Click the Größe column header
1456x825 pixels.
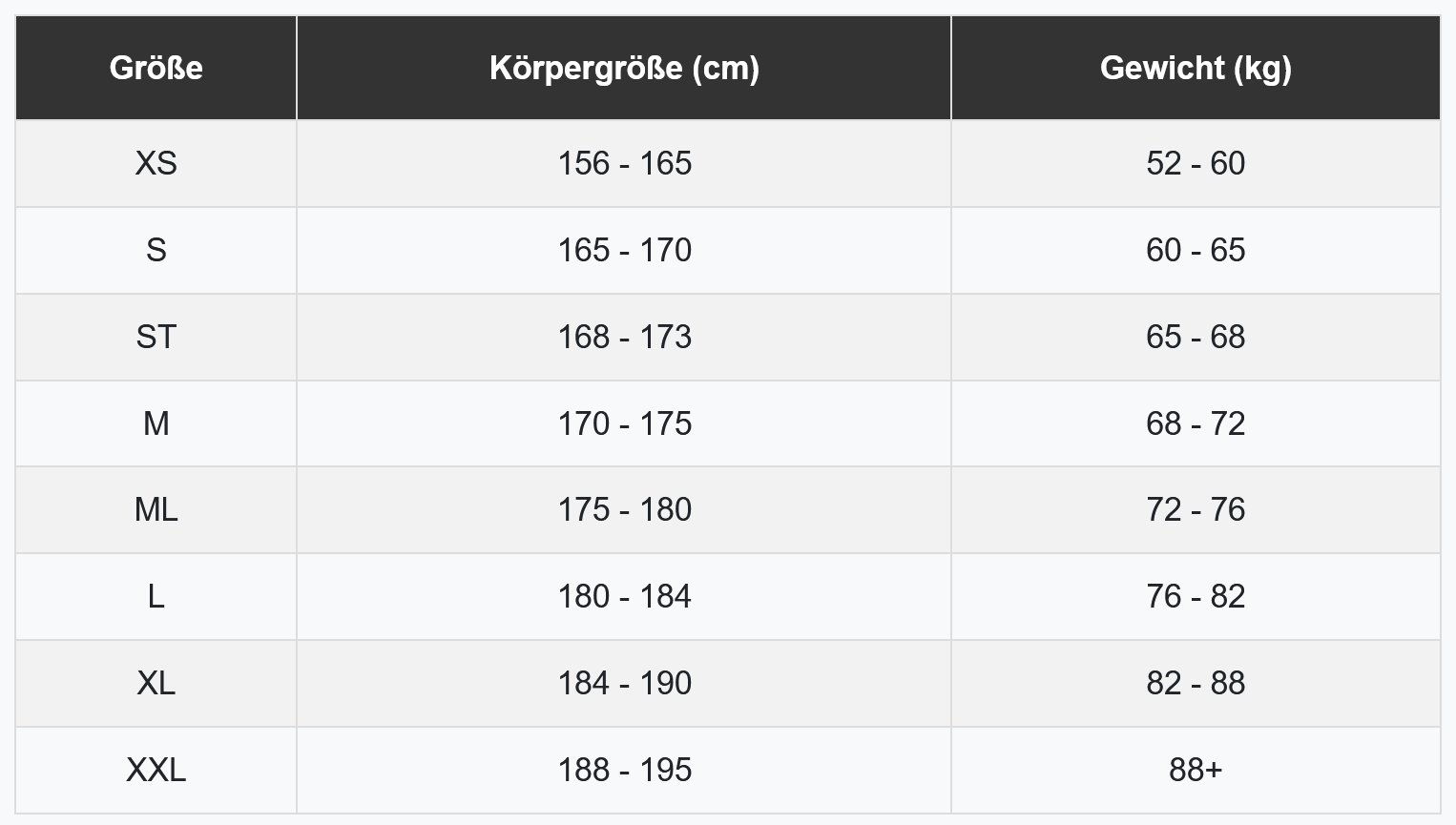click(x=156, y=68)
